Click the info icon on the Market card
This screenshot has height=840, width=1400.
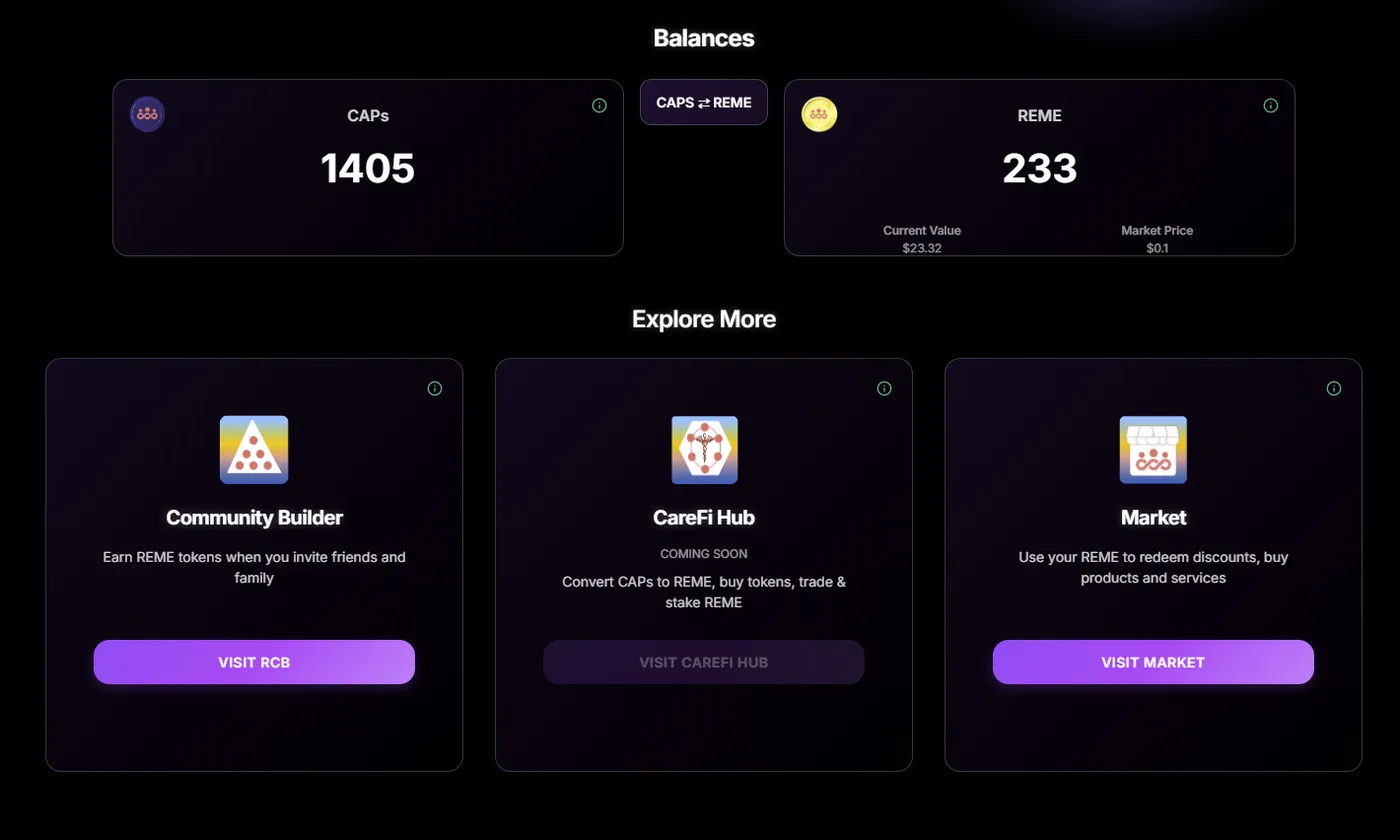click(x=1334, y=388)
